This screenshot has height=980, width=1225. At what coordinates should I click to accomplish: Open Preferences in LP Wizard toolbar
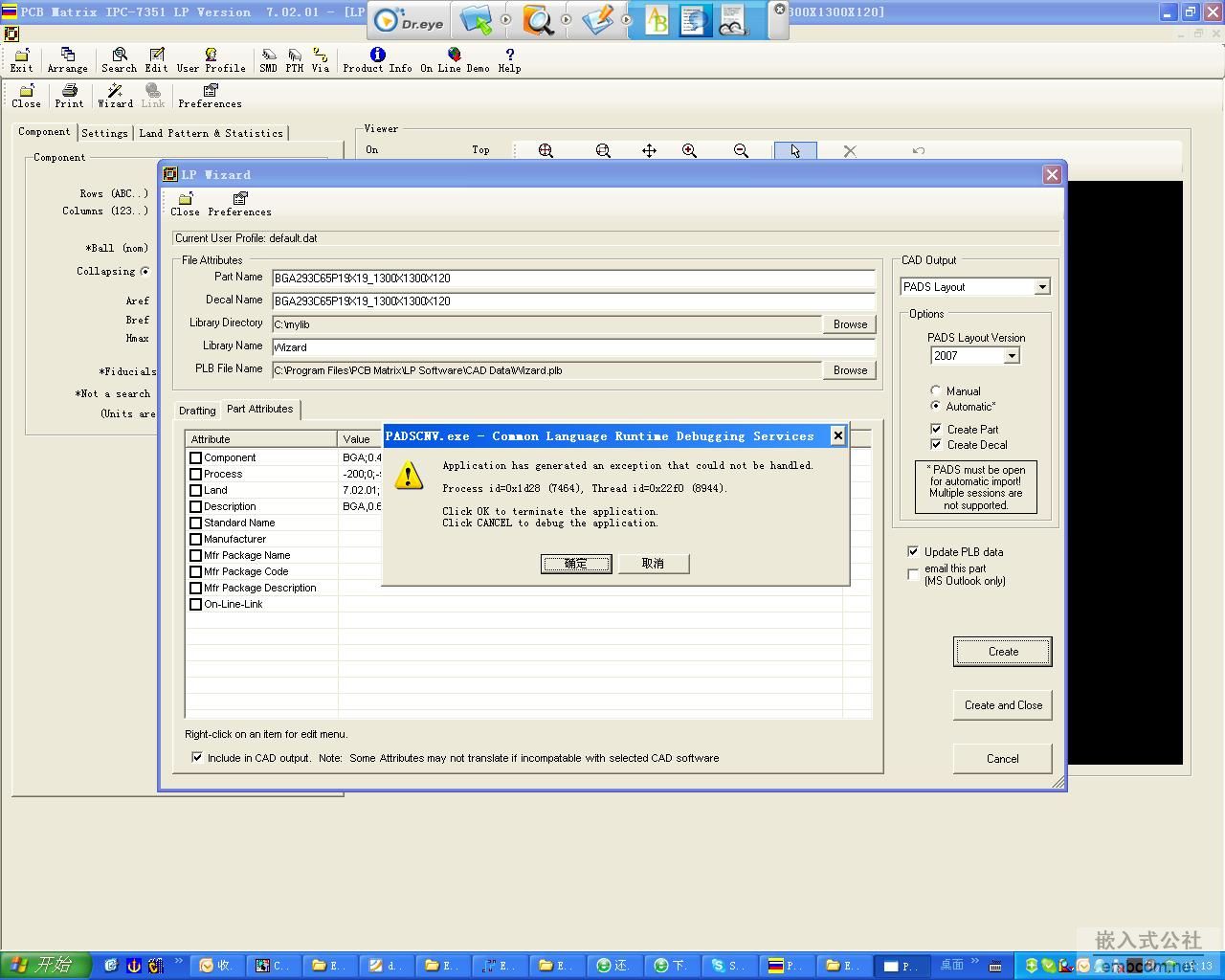[239, 204]
